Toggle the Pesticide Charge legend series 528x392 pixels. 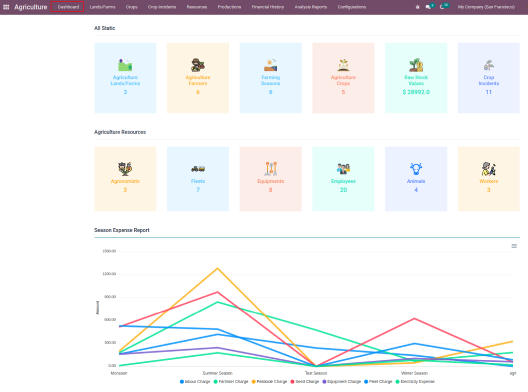click(269, 382)
